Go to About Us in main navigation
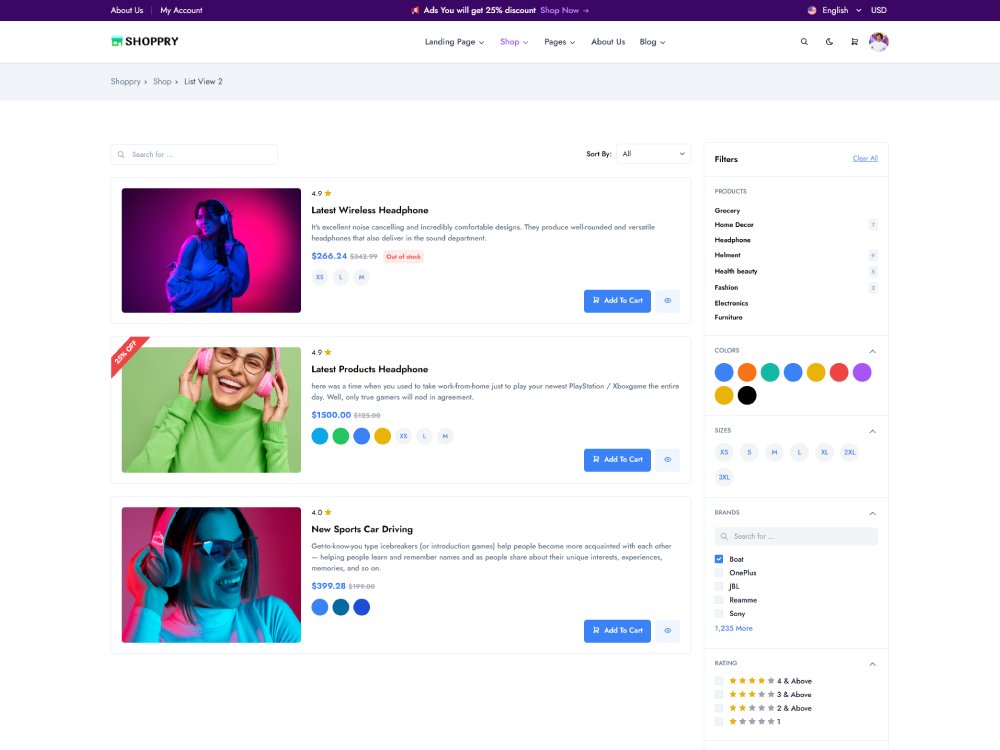This screenshot has width=1000, height=750. point(608,42)
